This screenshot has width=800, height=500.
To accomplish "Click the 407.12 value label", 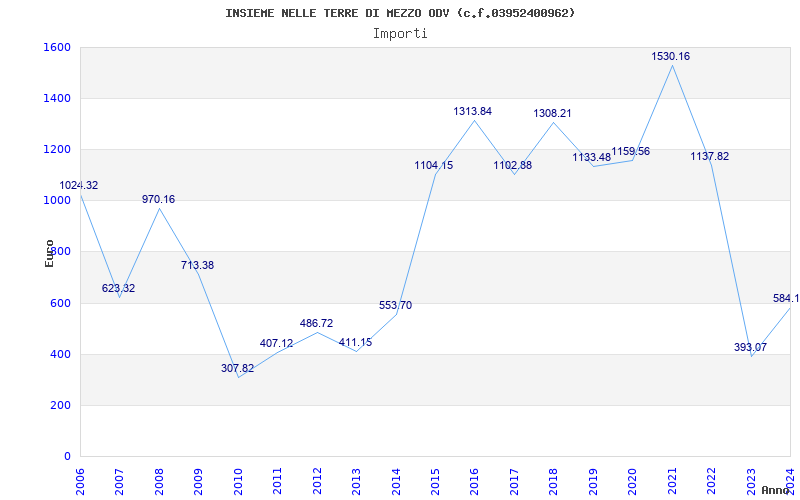I will (x=277, y=343).
